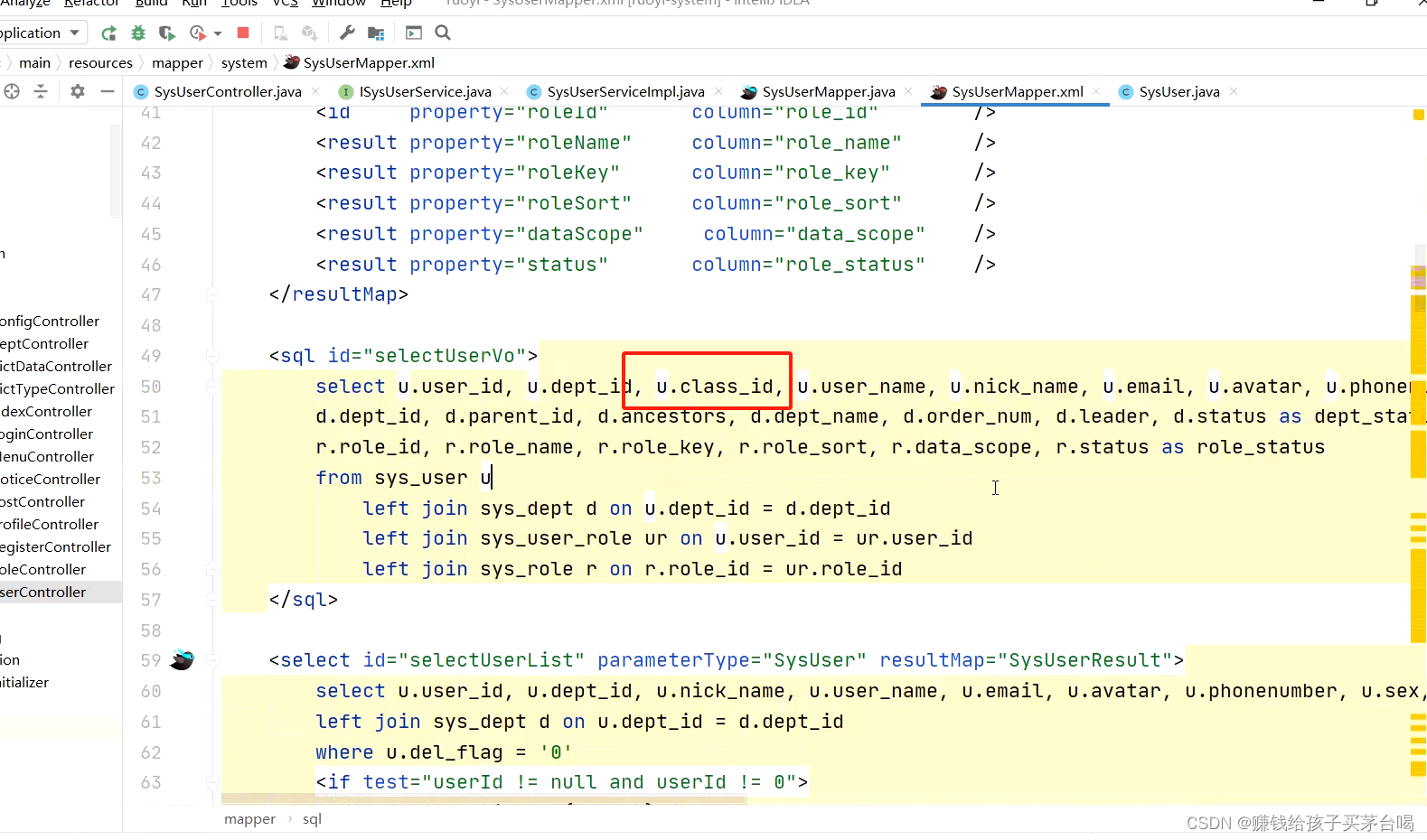Collapse all in the project tree panel

[x=41, y=91]
